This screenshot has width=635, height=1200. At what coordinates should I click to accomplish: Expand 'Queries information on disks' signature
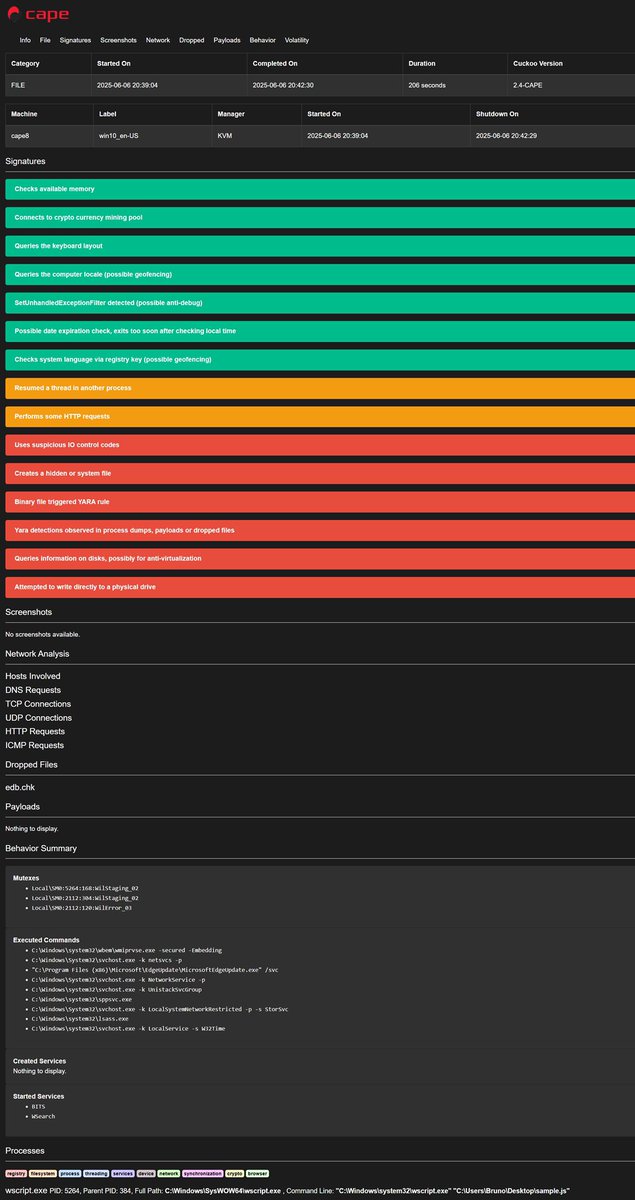click(320, 557)
